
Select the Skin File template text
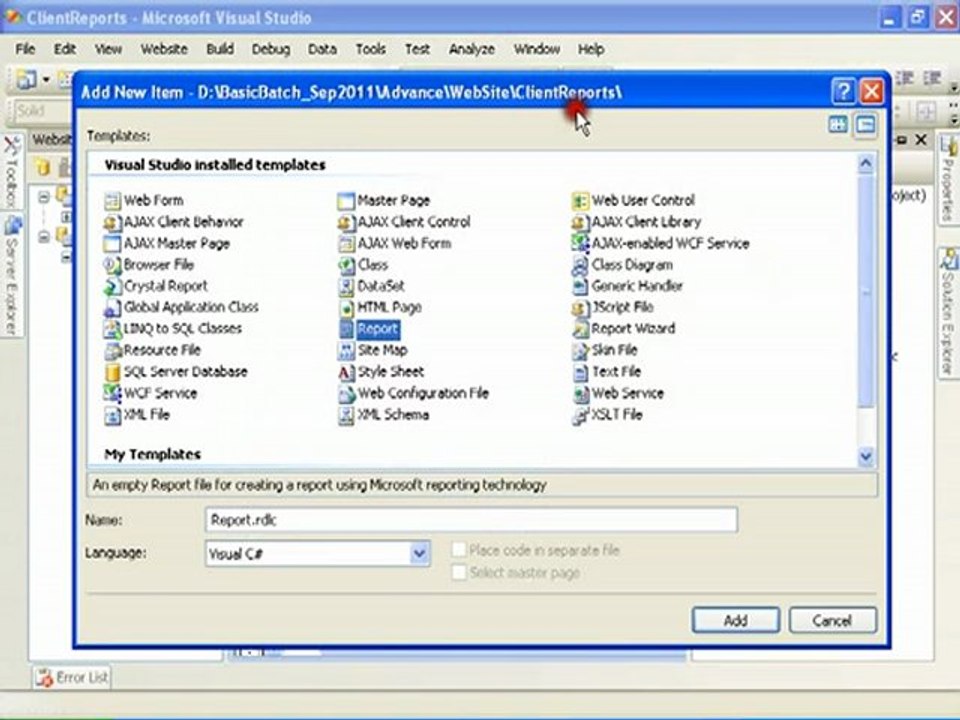click(614, 350)
